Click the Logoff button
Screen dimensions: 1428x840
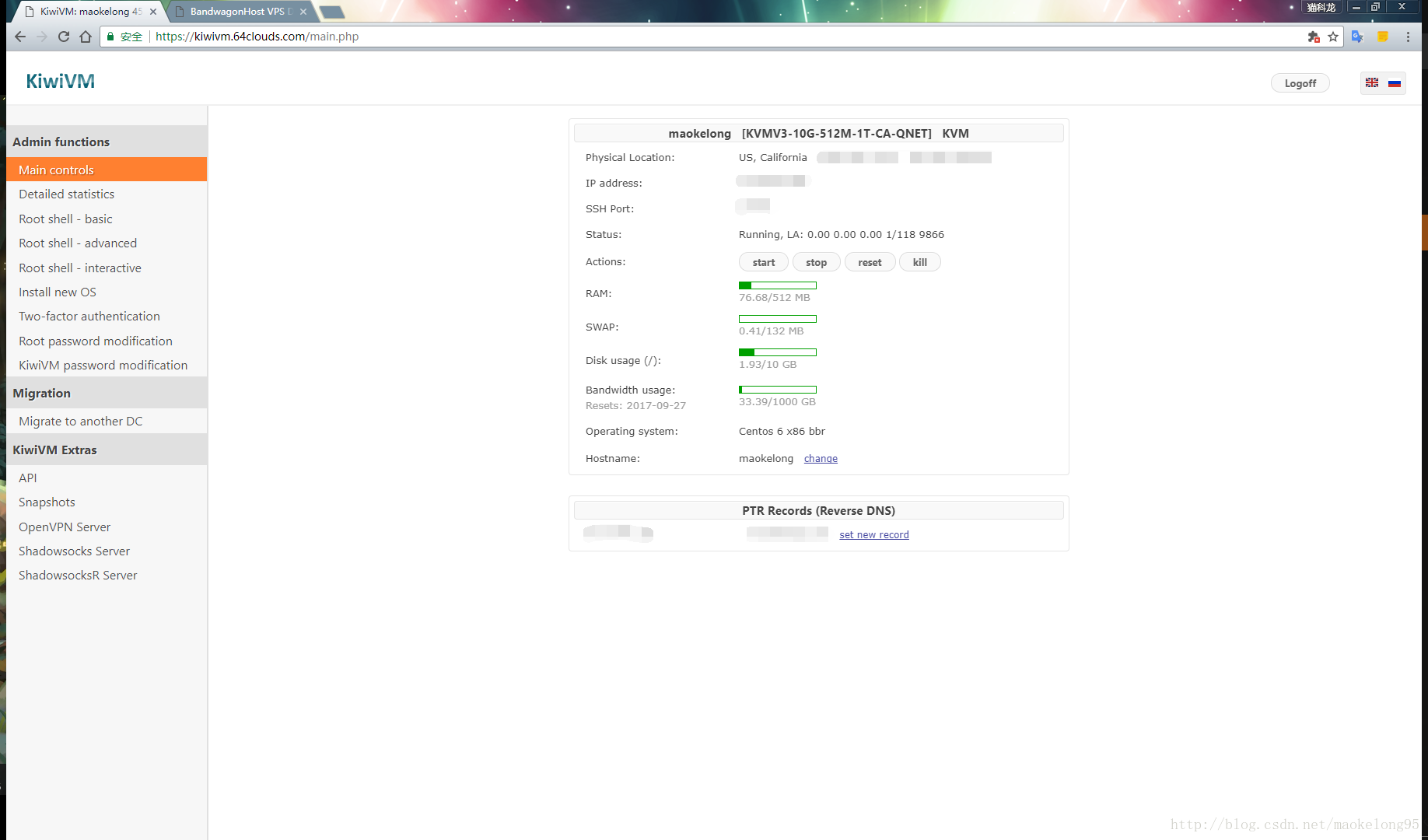1300,83
